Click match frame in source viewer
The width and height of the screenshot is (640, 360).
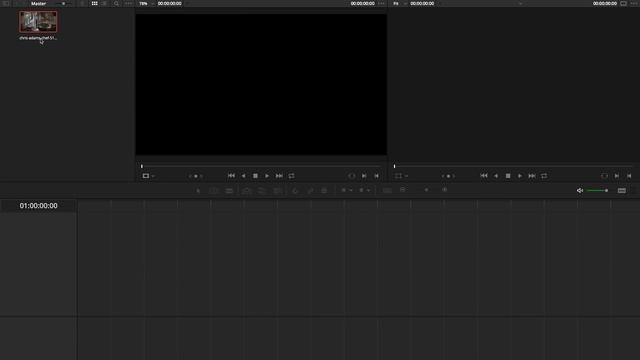click(x=352, y=176)
